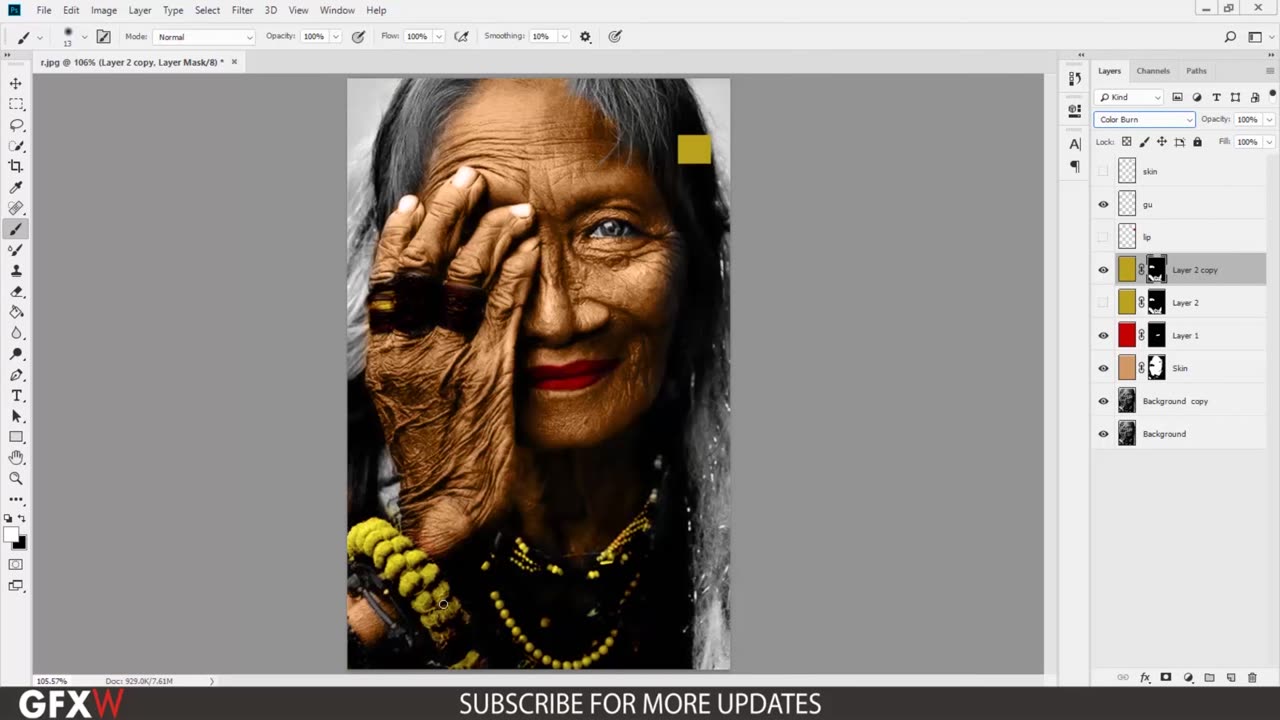The height and width of the screenshot is (720, 1280).
Task: Expand the Flow value arrow
Action: pyautogui.click(x=438, y=37)
